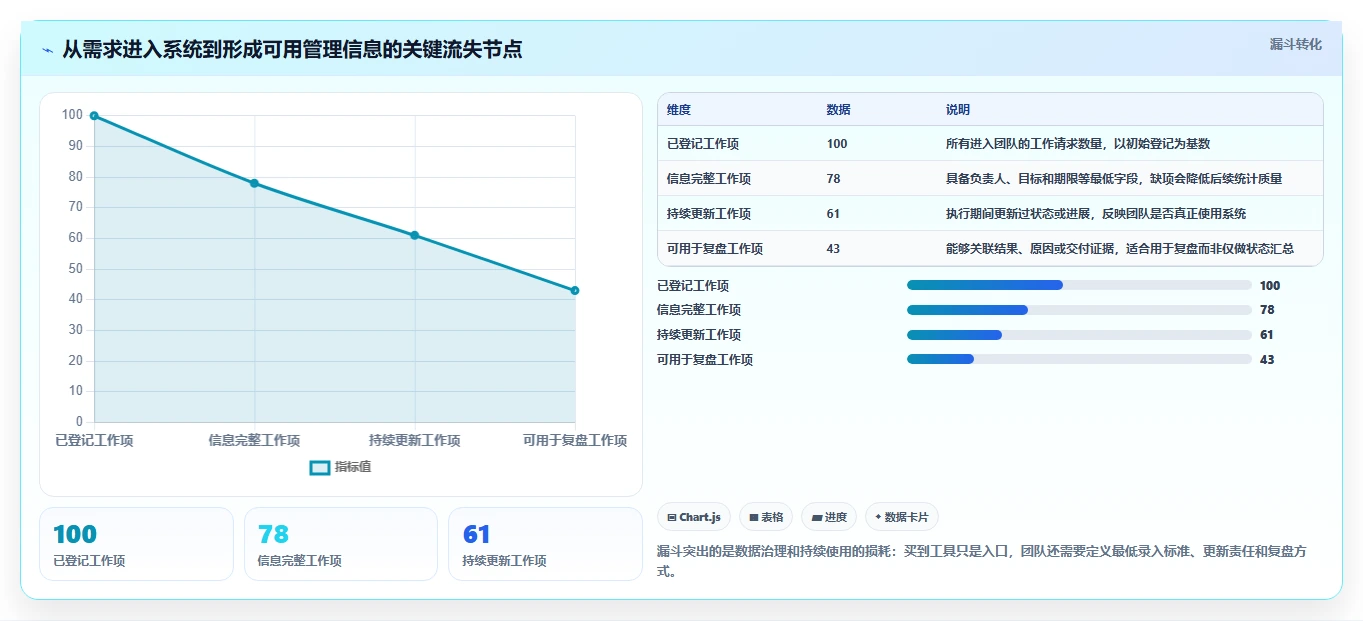Click the 可用于复盘工作项 progress bar
Screen dimensions: 1363x621
(1079, 359)
